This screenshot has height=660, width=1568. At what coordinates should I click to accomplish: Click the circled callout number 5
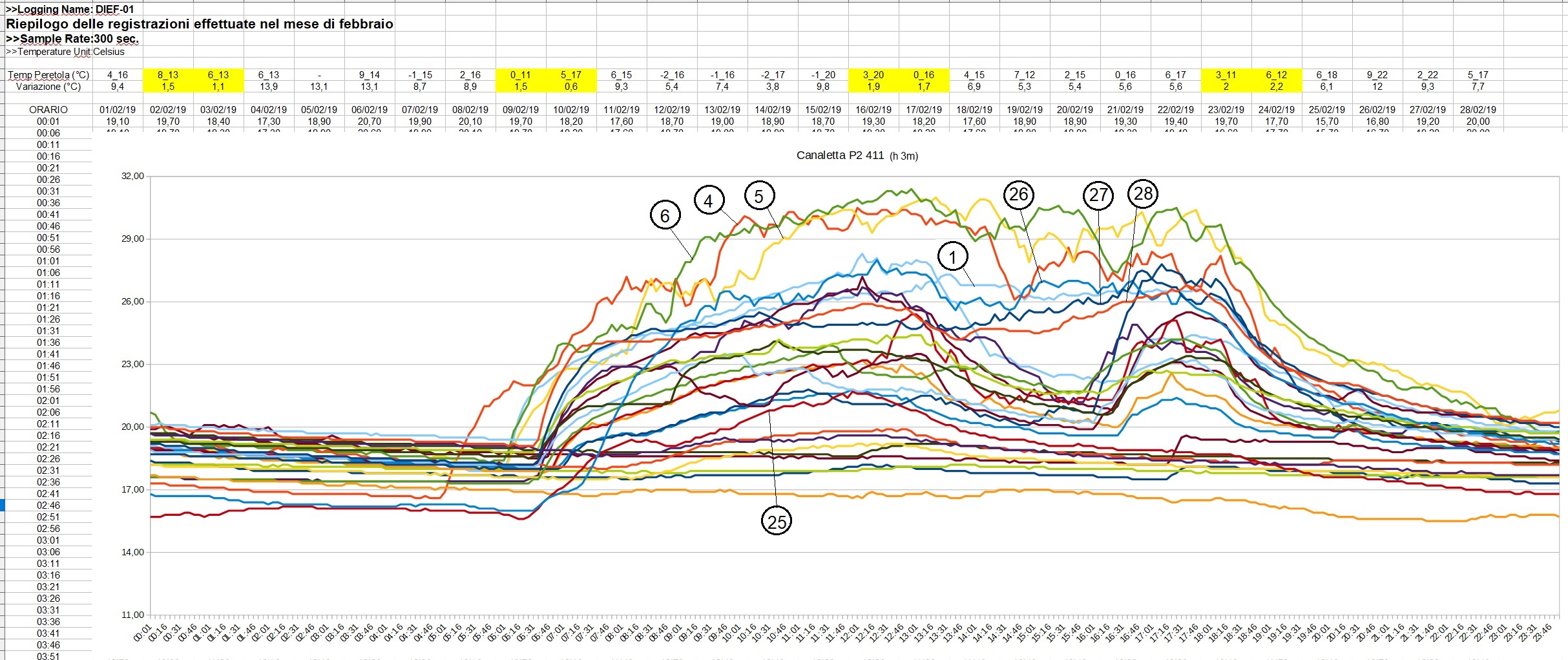[759, 196]
